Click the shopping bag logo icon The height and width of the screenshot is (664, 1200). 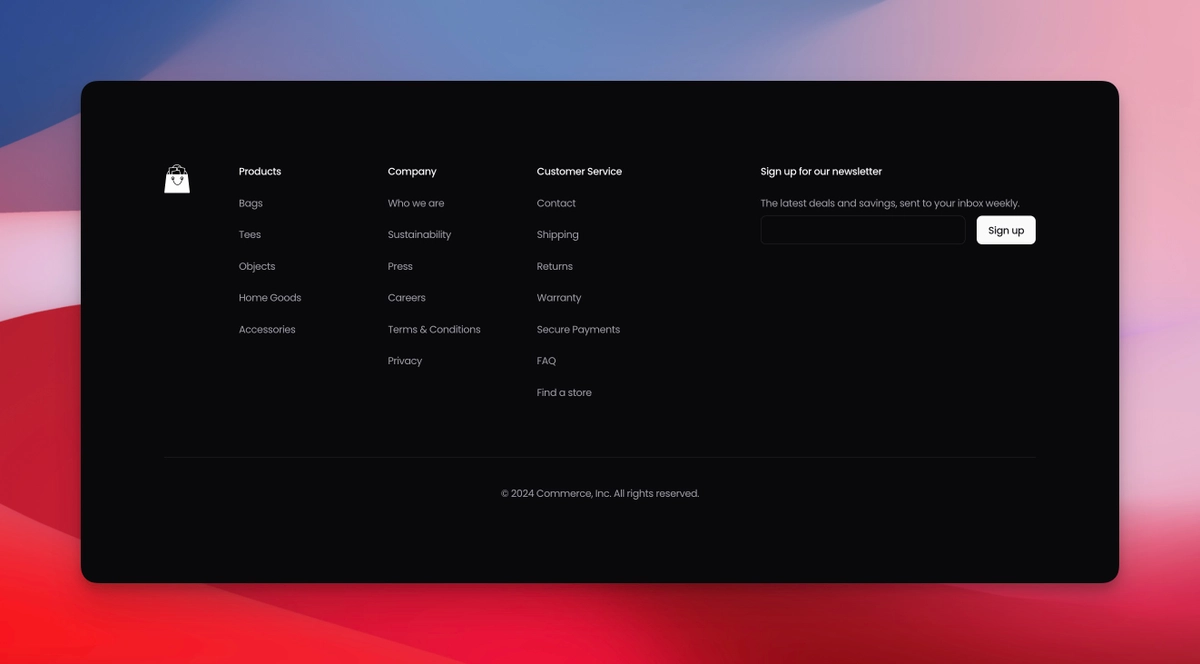click(177, 178)
